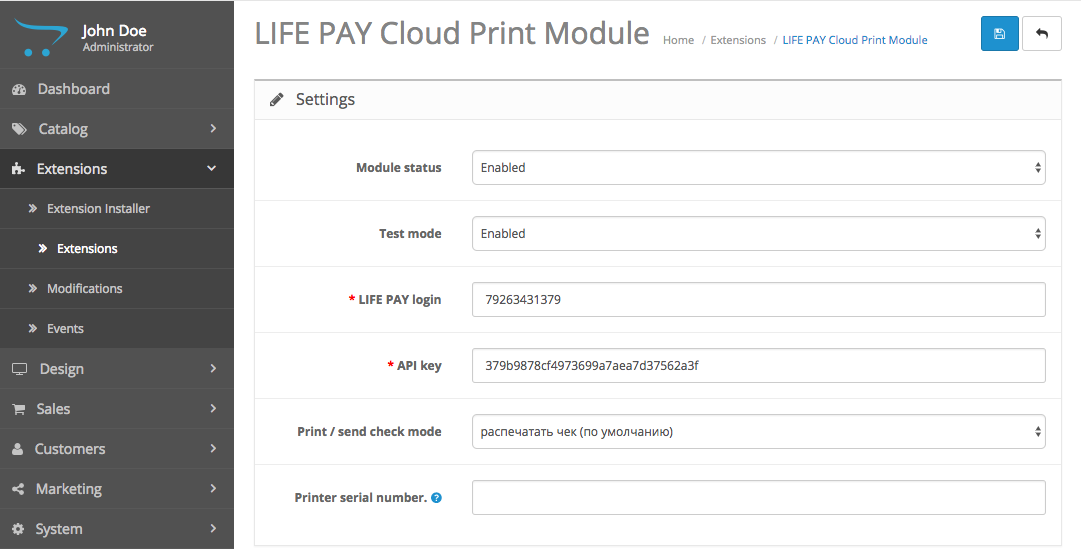Click the Printer serial number label

click(361, 497)
